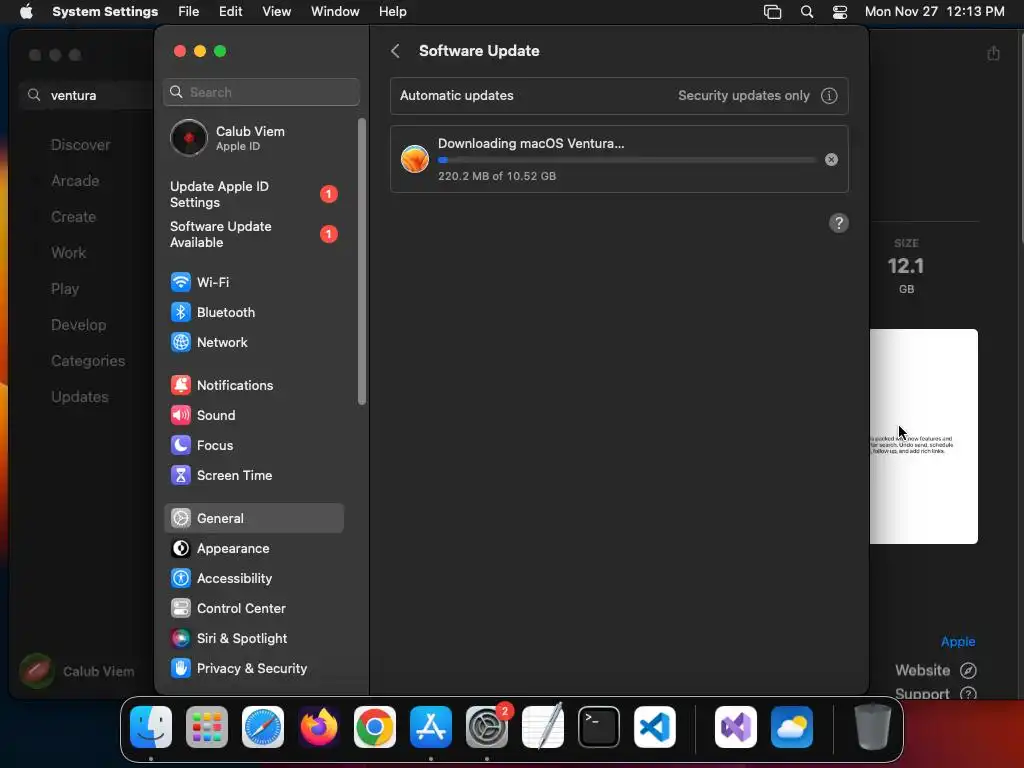This screenshot has height=768, width=1024.
Task: Open the Trash in the Dock
Action: (x=872, y=727)
